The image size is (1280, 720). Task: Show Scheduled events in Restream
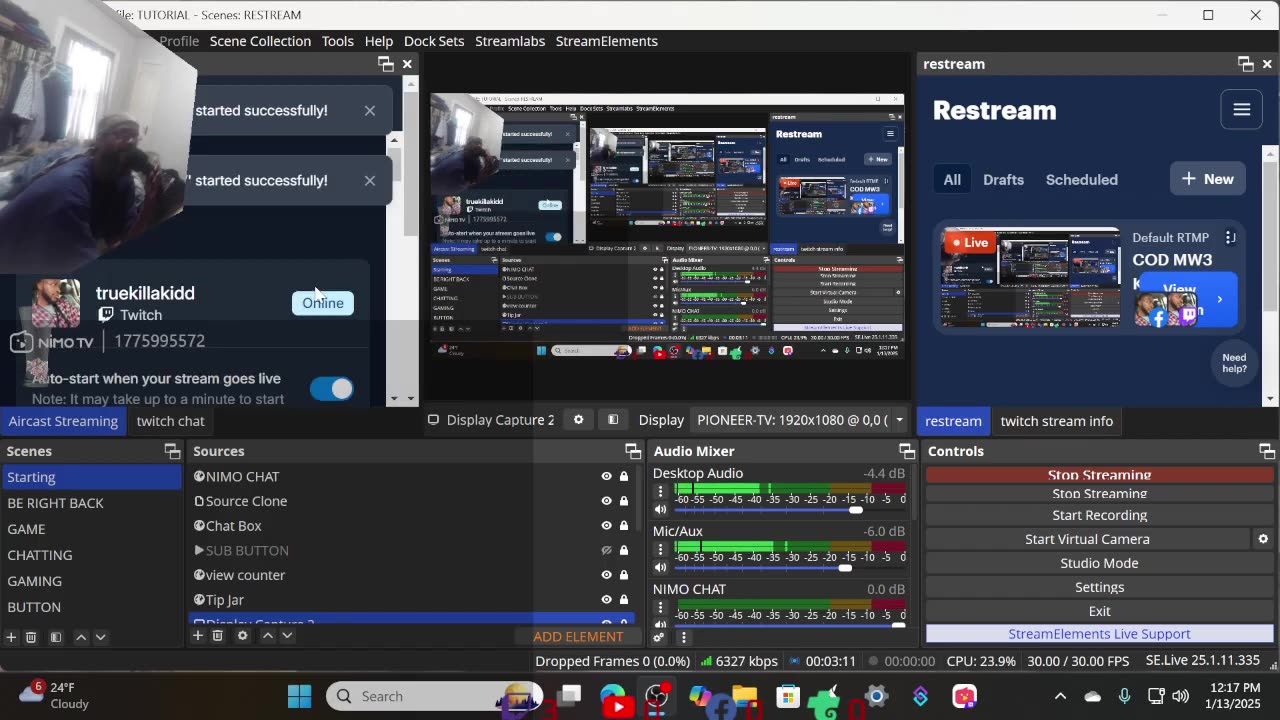pyautogui.click(x=1082, y=180)
